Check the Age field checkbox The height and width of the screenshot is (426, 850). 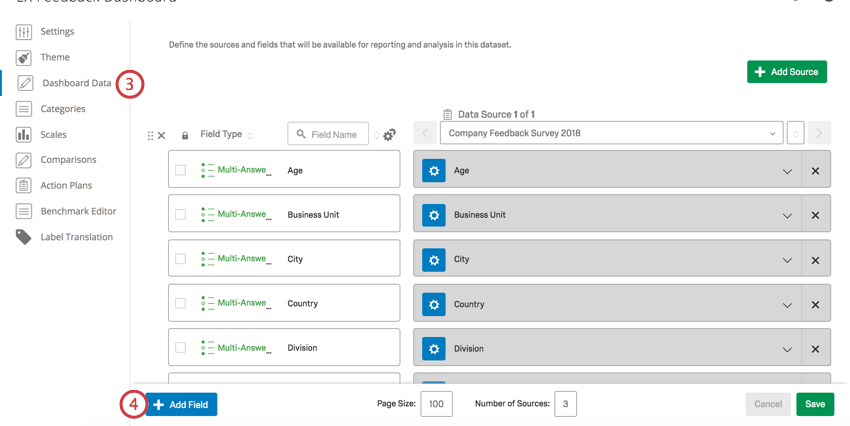[x=180, y=170]
